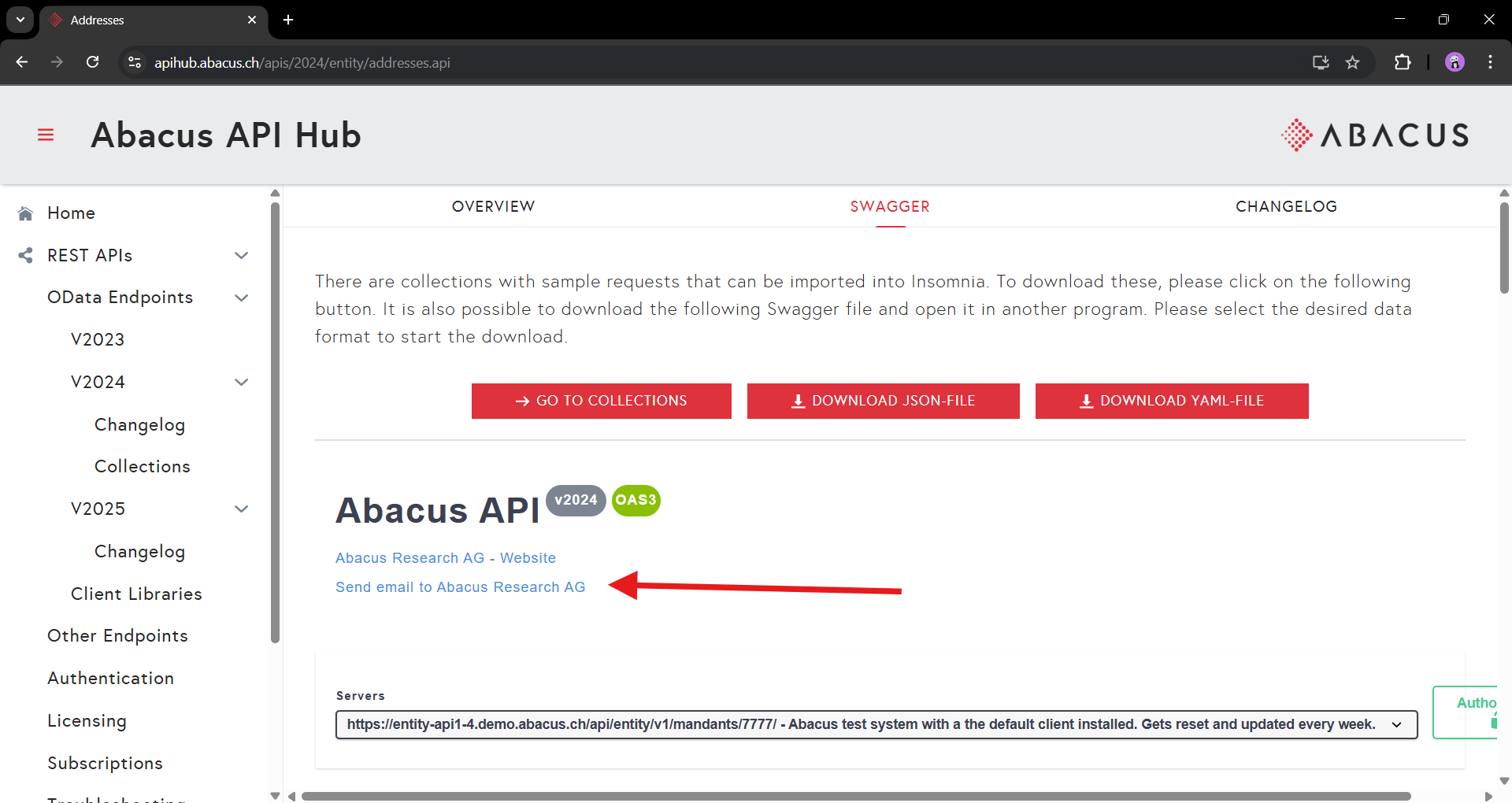Open Authentication in the sidebar
This screenshot has width=1512, height=803.
110,679
